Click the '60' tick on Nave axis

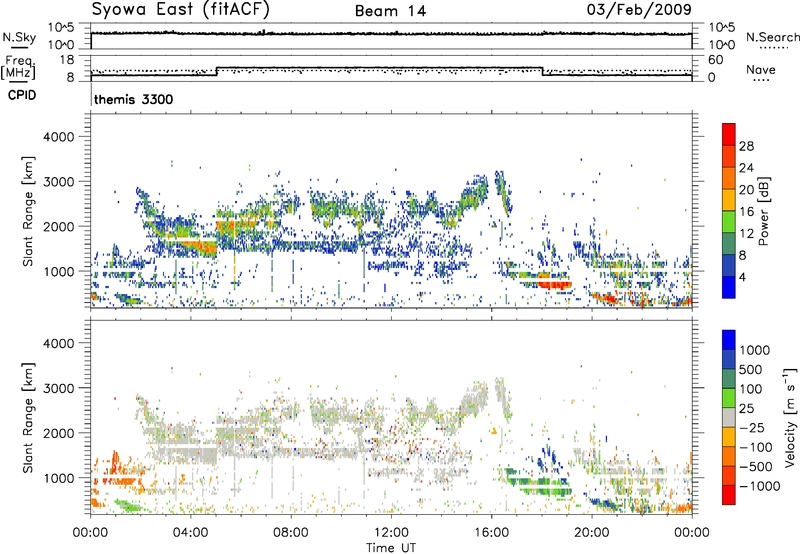[x=715, y=60]
